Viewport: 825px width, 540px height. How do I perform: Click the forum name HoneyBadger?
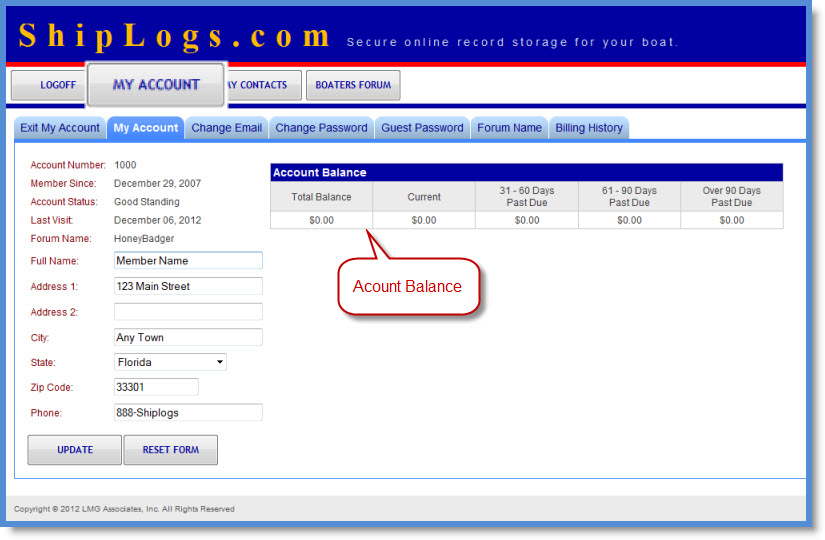click(x=144, y=239)
